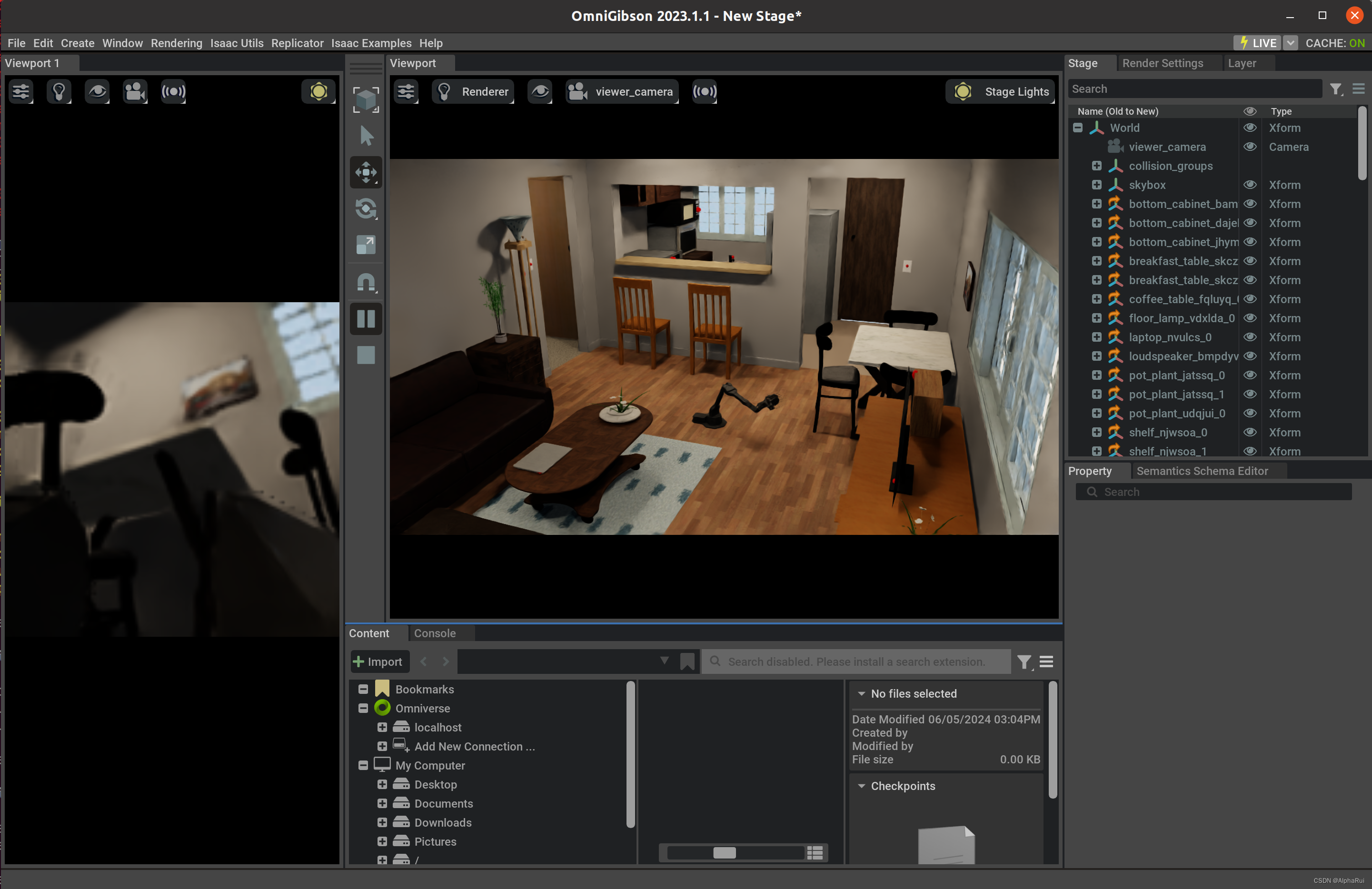Screen dimensions: 1372x889
Task: Open viewport settings sliders icon in the main Viewport
Action: click(406, 91)
